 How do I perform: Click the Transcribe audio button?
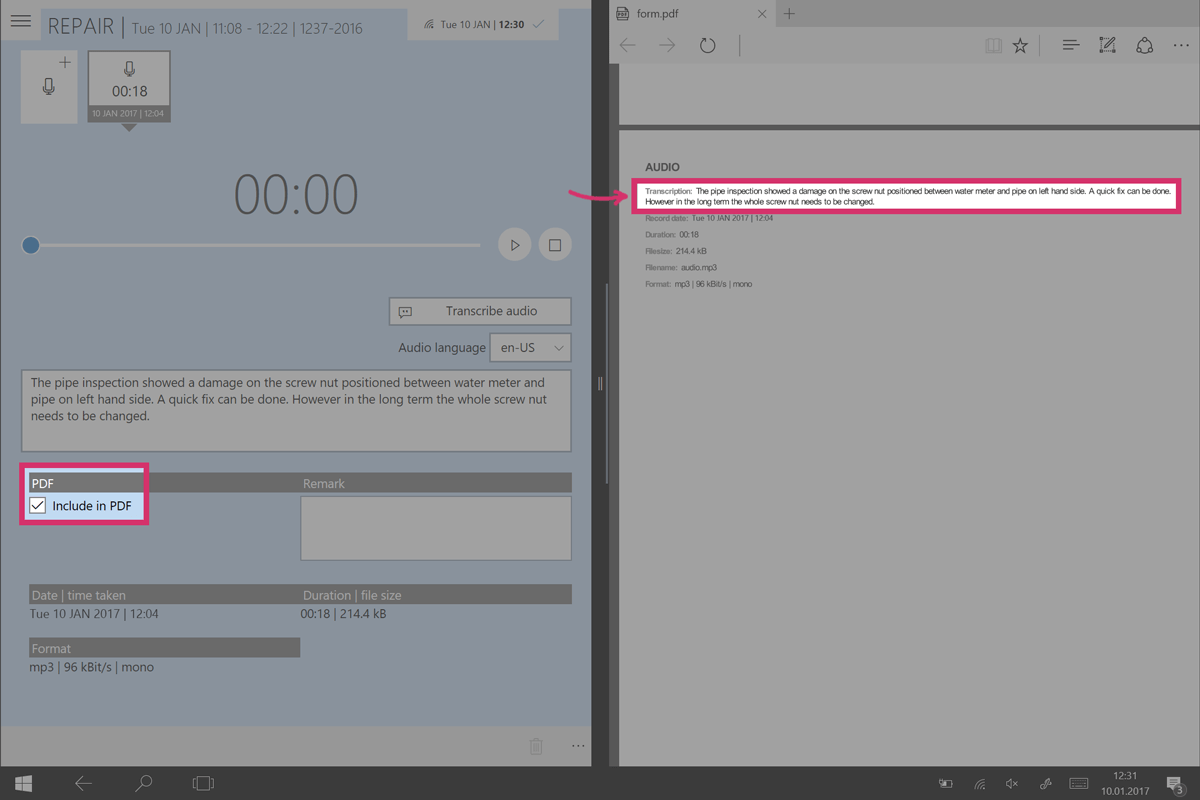[480, 311]
